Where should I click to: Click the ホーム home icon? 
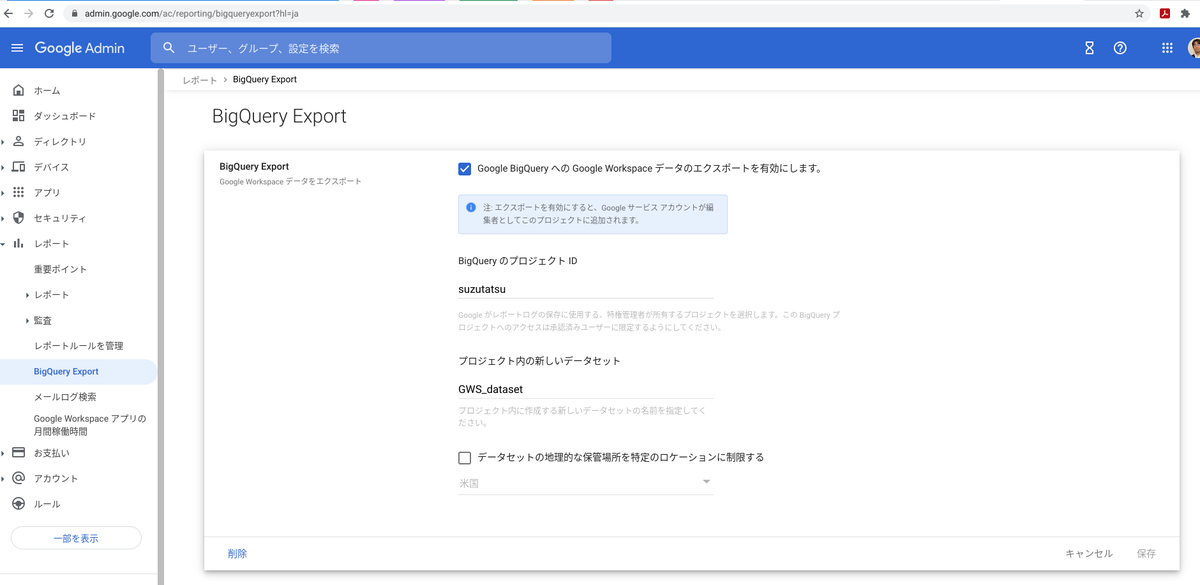click(x=18, y=90)
